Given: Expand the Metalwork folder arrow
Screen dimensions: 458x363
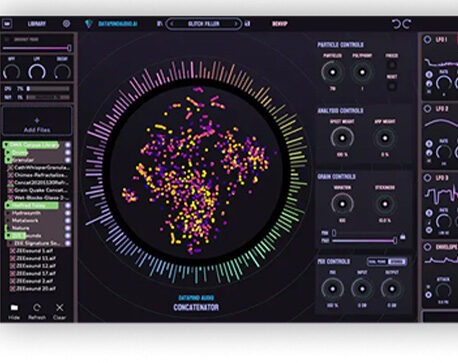Looking at the screenshot, I should click(x=8, y=221).
